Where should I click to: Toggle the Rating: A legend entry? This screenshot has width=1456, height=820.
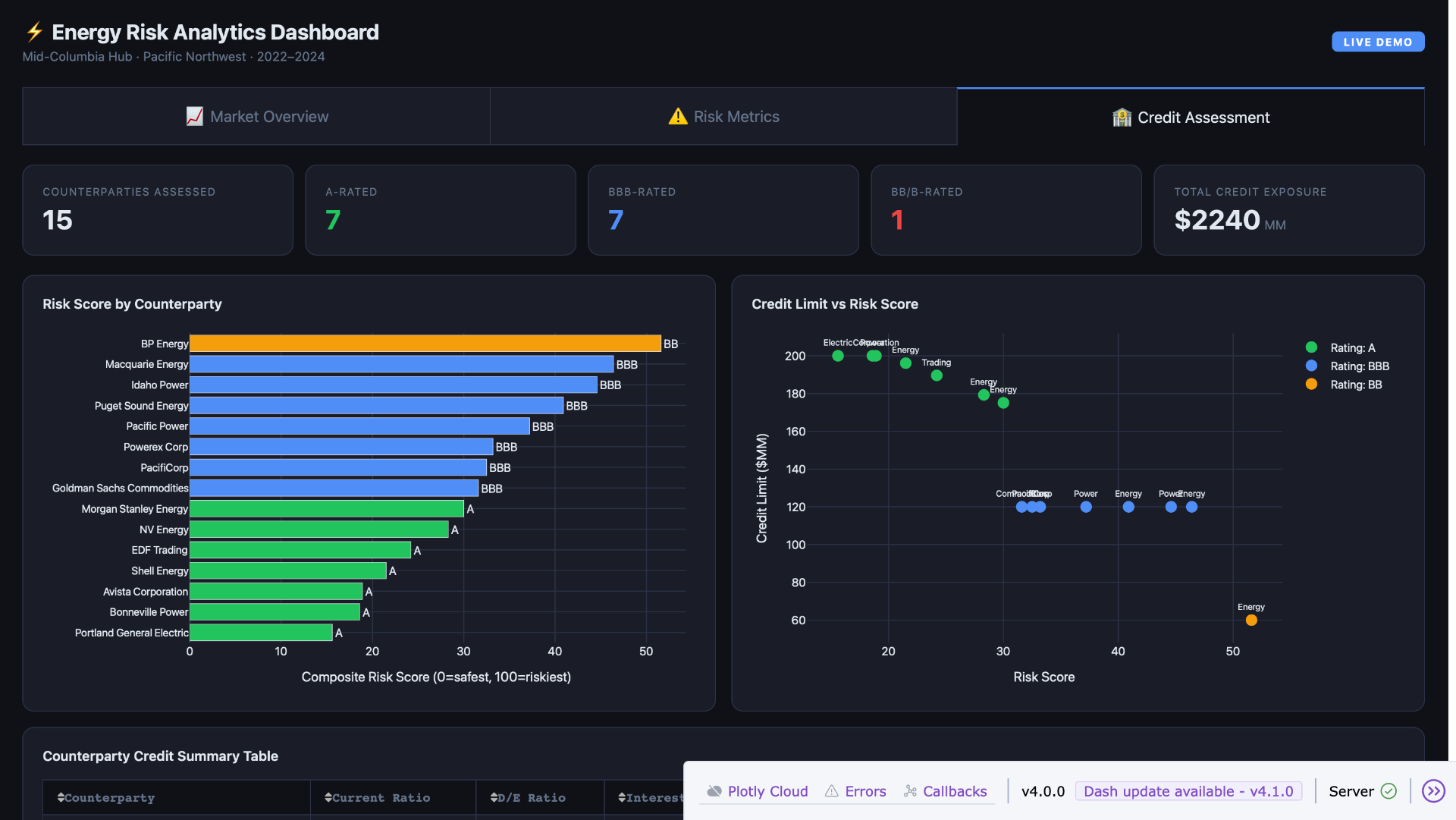coord(1351,347)
